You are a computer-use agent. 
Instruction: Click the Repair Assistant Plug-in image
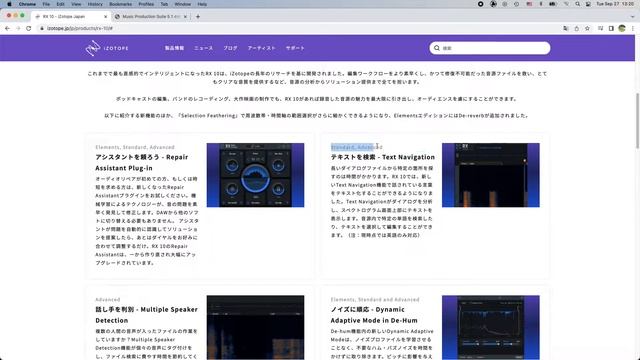pos(255,175)
